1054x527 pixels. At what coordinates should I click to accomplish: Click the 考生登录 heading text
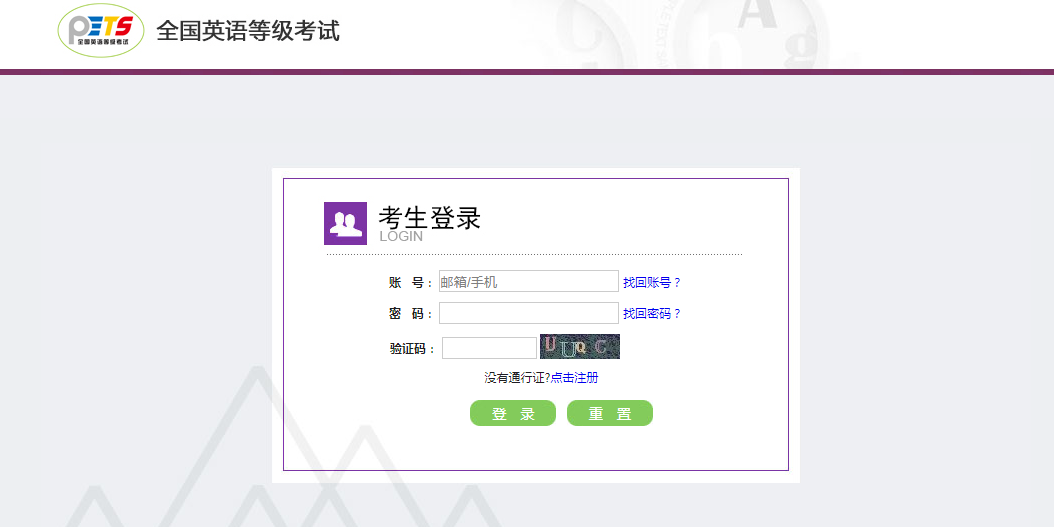tap(430, 217)
